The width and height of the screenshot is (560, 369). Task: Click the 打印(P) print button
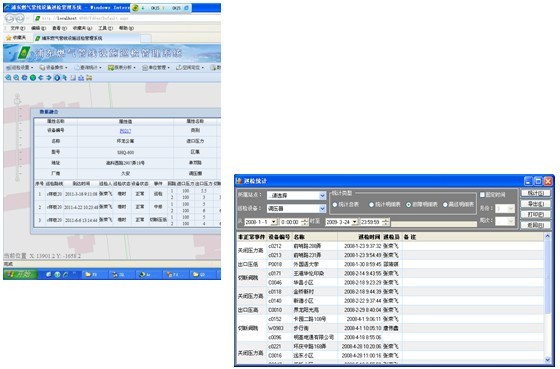pyautogui.click(x=536, y=214)
